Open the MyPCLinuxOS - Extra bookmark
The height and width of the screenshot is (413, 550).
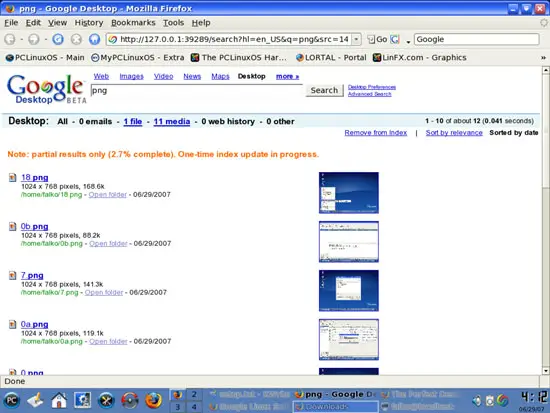138,58
